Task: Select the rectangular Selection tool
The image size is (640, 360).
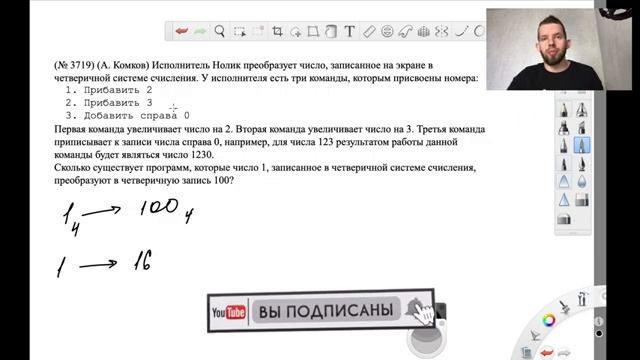Action: coord(240,31)
